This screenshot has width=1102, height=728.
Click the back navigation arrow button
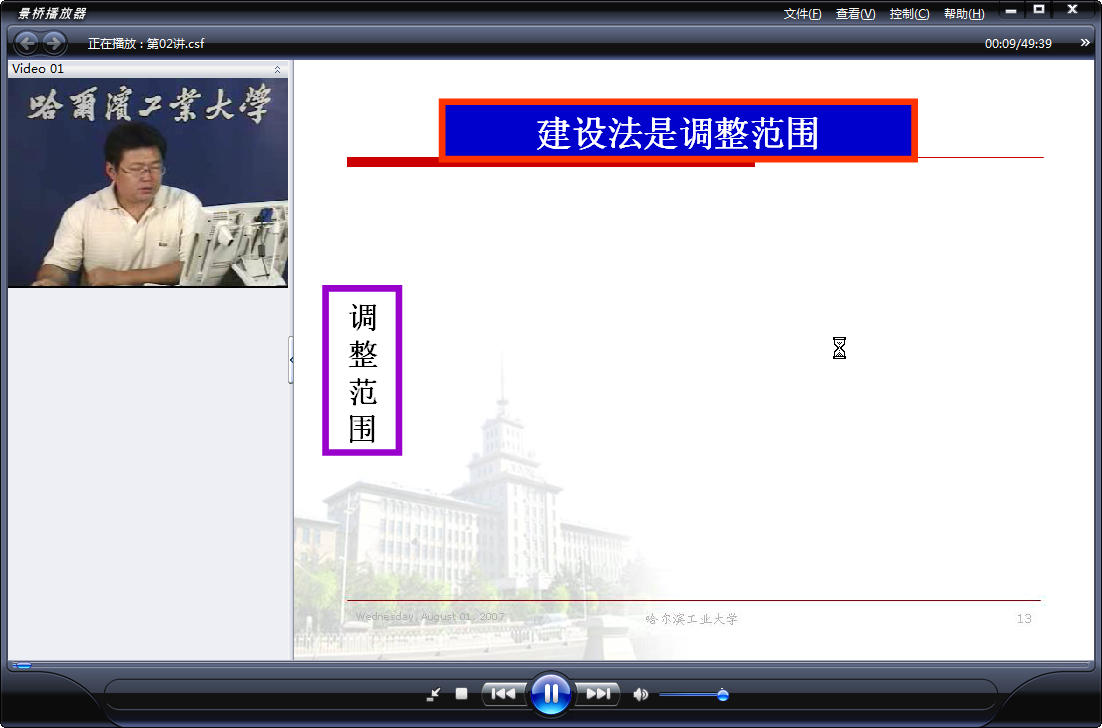pos(27,44)
